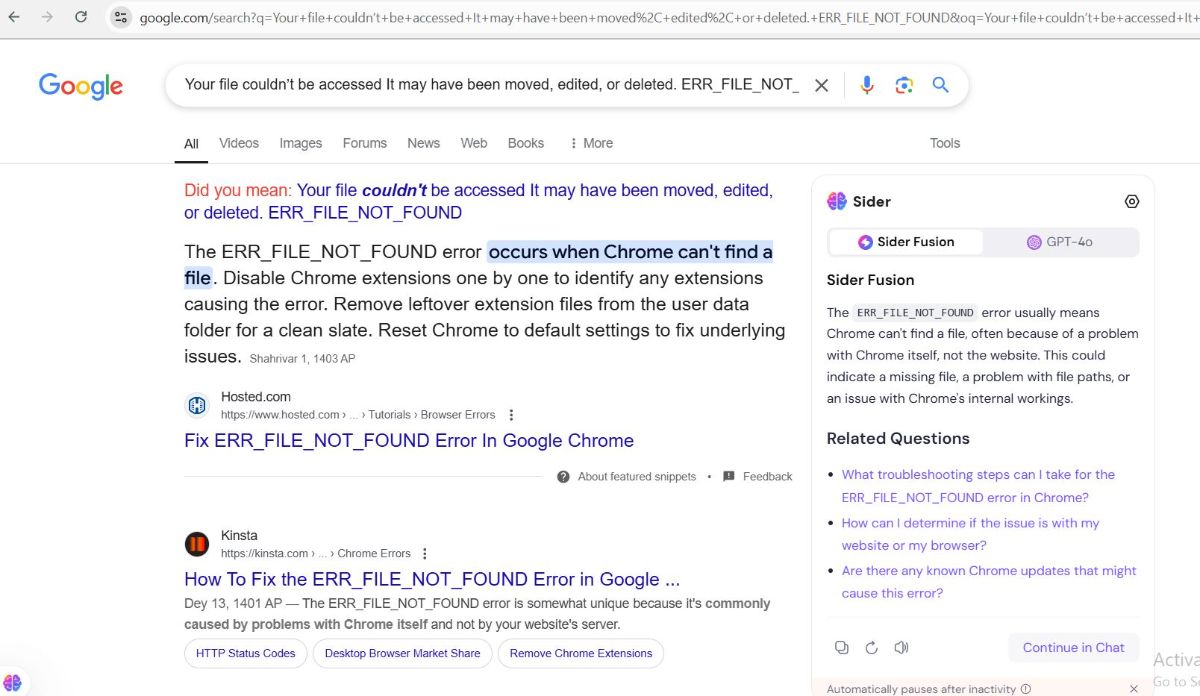Viewport: 1200px width, 696px height.
Task: Click the Continue in Chat button
Action: click(1073, 648)
